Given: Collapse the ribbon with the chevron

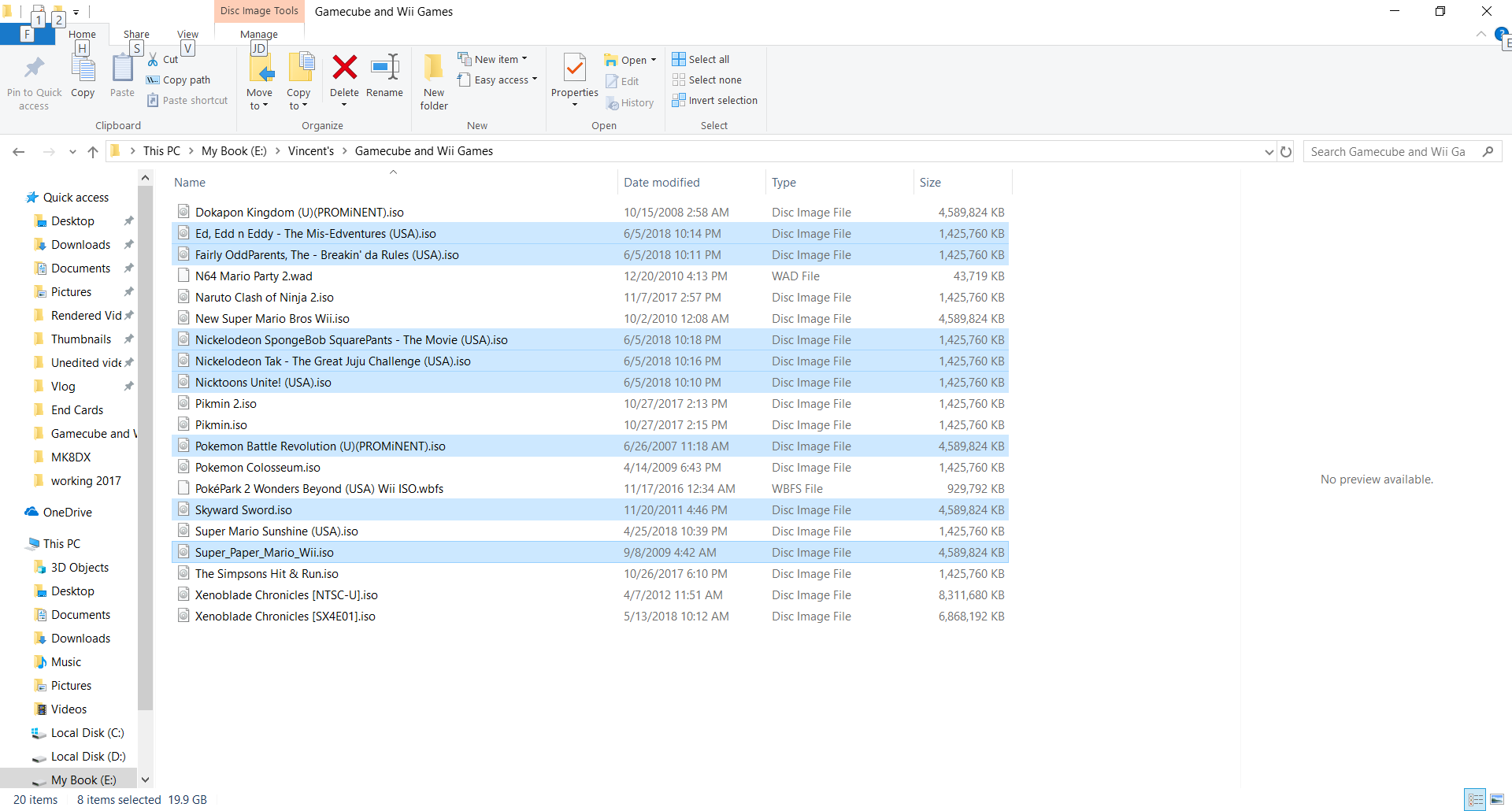Looking at the screenshot, I should coord(1480,34).
